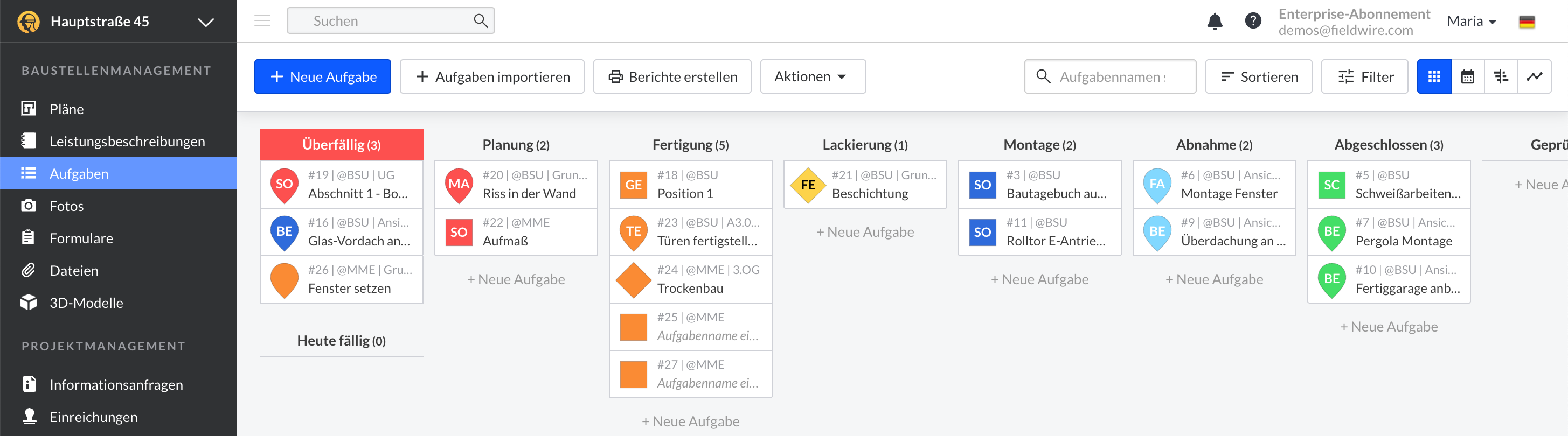Open the Aktionen dropdown
The image size is (1568, 436).
(812, 76)
